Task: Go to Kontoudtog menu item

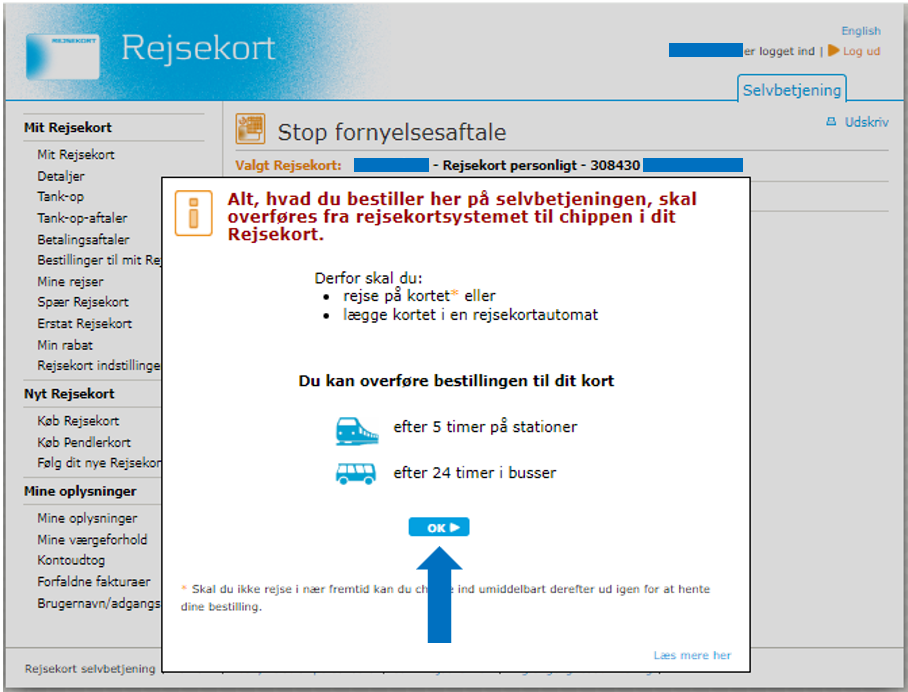Action: coord(70,561)
